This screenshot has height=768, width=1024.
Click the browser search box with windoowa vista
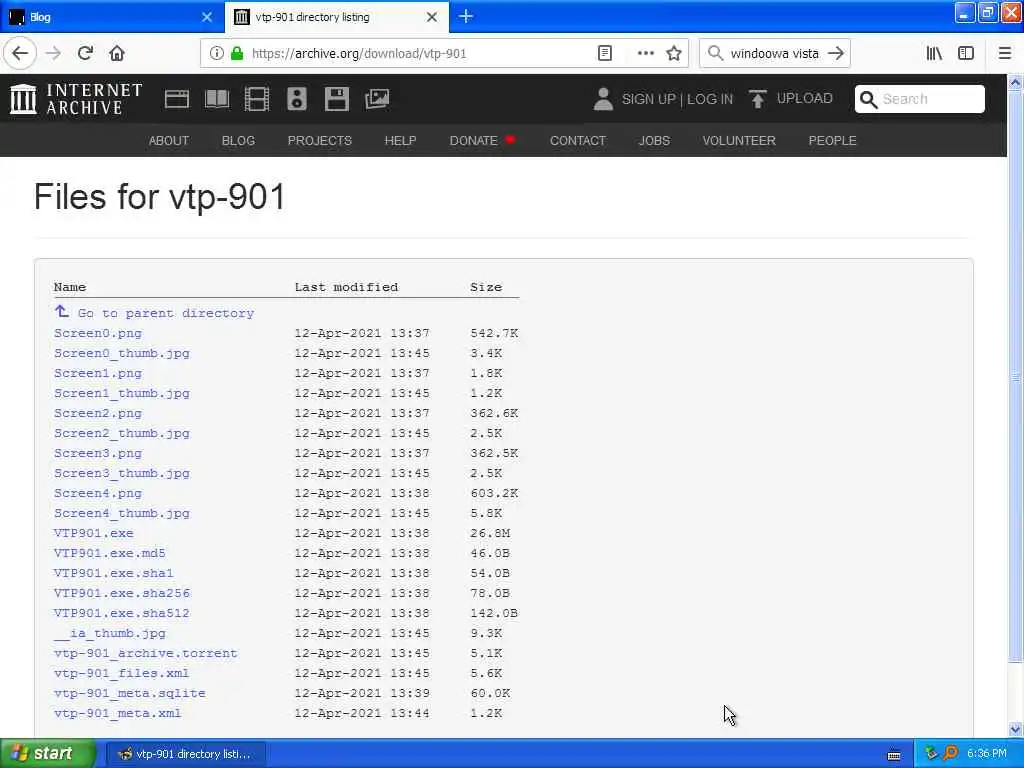(x=774, y=54)
